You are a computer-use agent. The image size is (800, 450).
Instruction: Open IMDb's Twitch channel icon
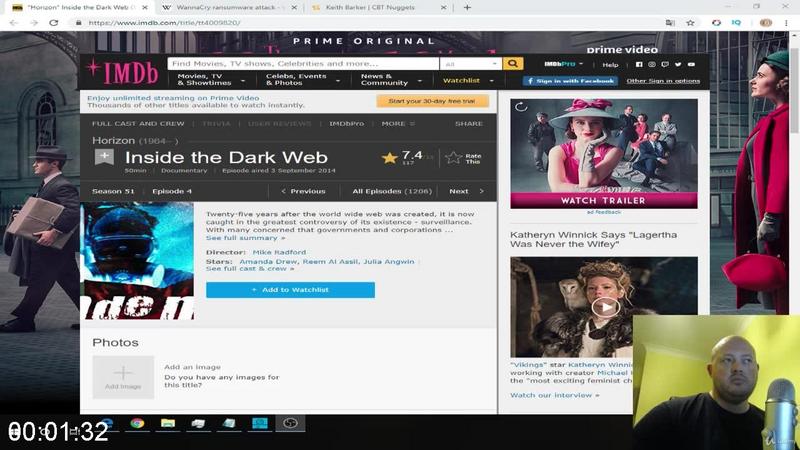coord(665,64)
